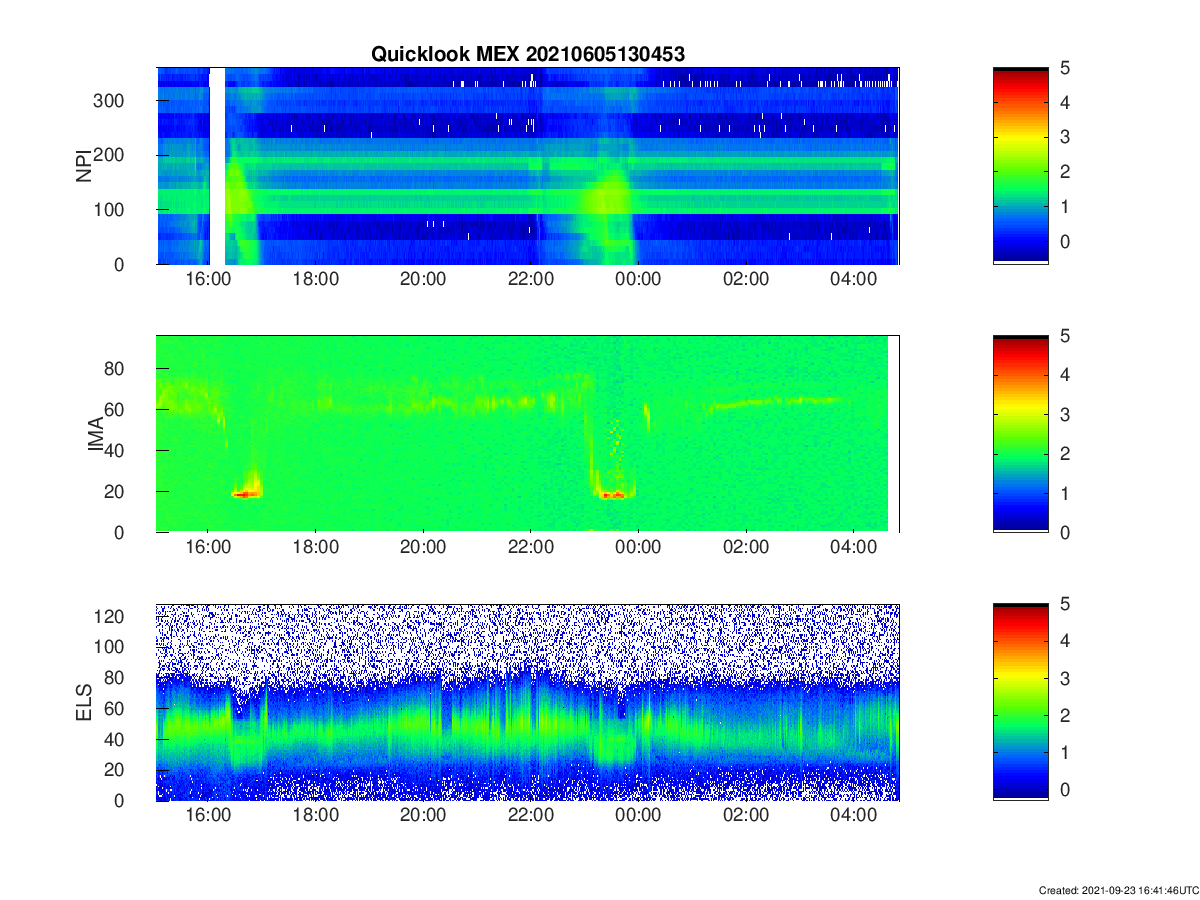Click the 22:00 time tick below NPI panel
The image size is (1200, 900).
point(531,278)
